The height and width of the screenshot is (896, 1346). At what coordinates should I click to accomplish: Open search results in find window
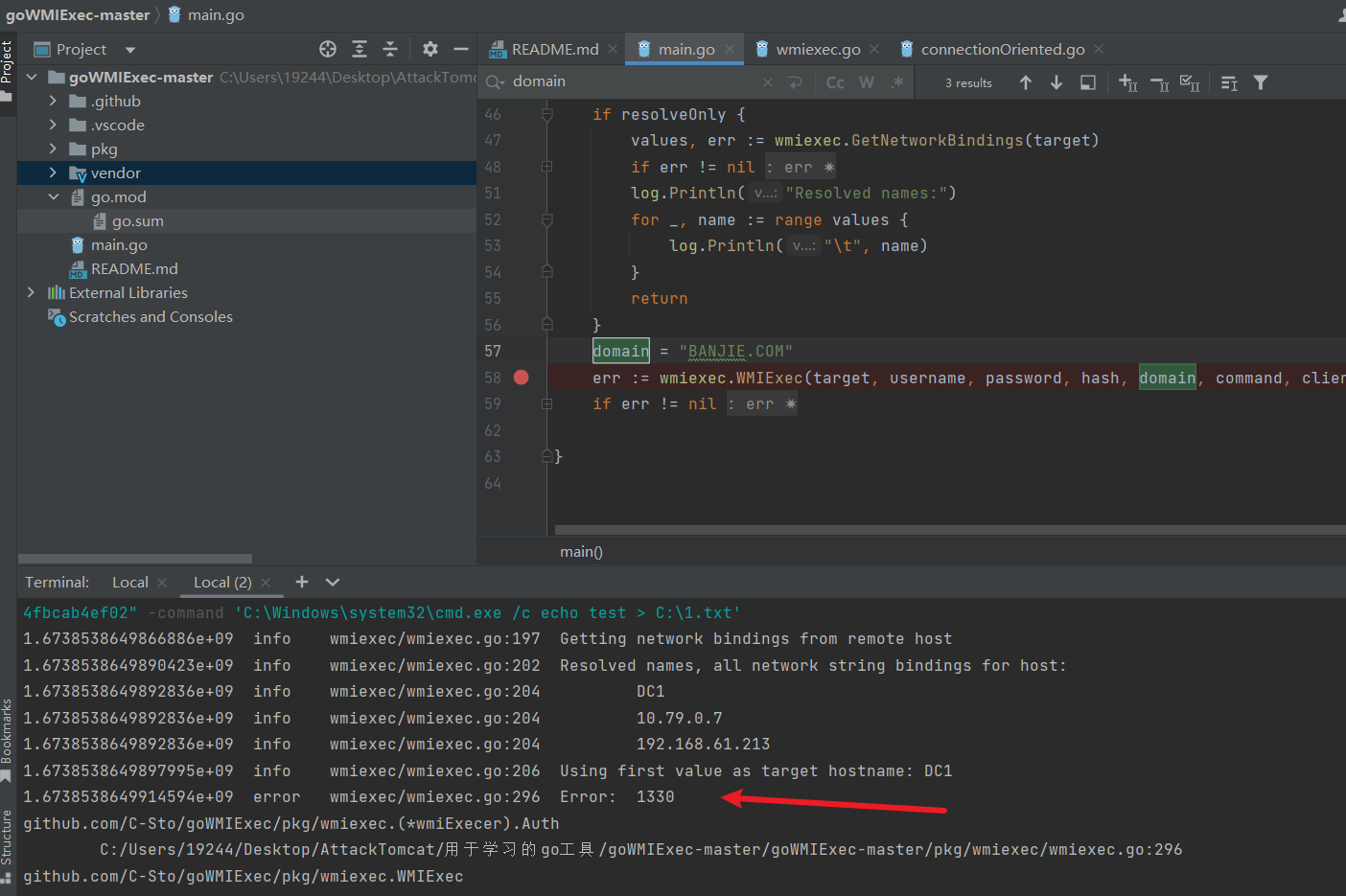[x=1088, y=82]
